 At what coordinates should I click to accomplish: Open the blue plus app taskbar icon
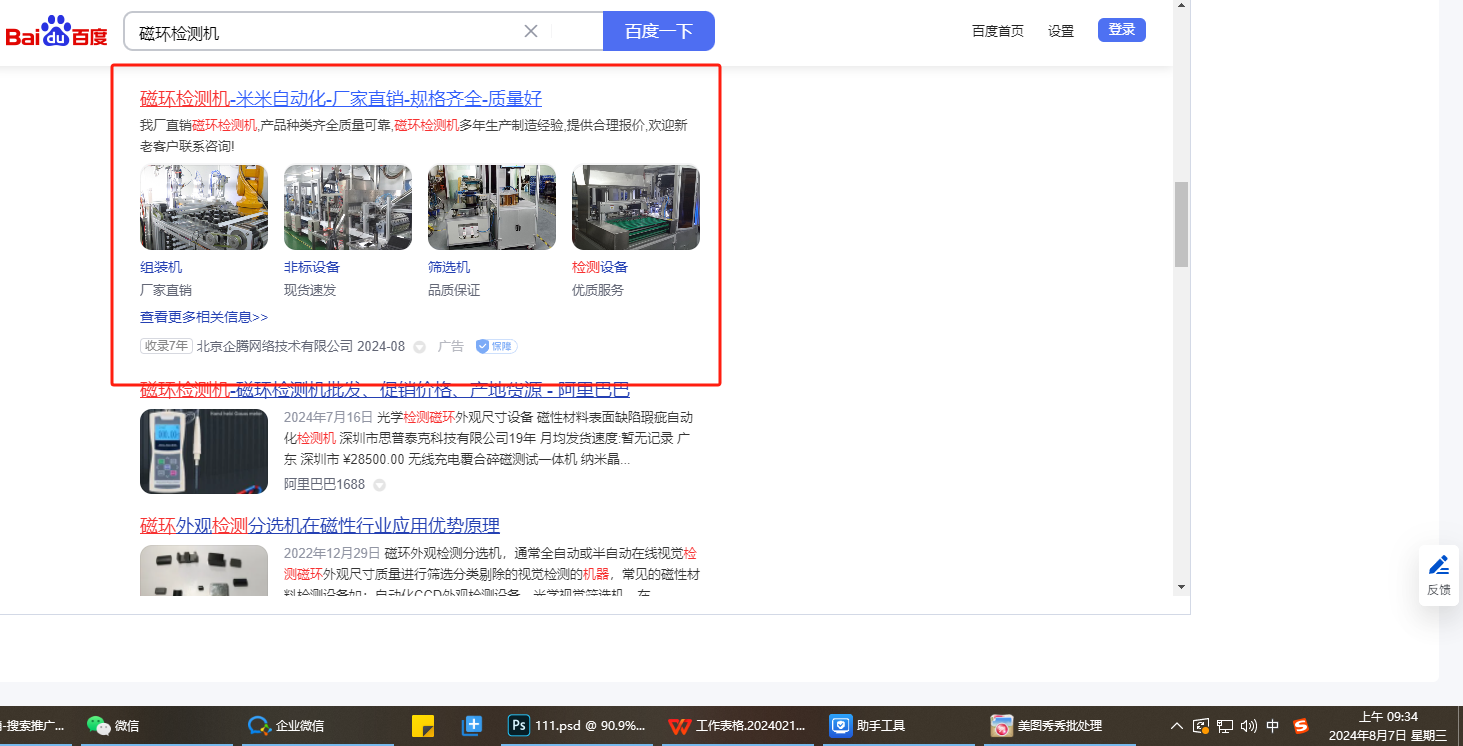(x=472, y=726)
